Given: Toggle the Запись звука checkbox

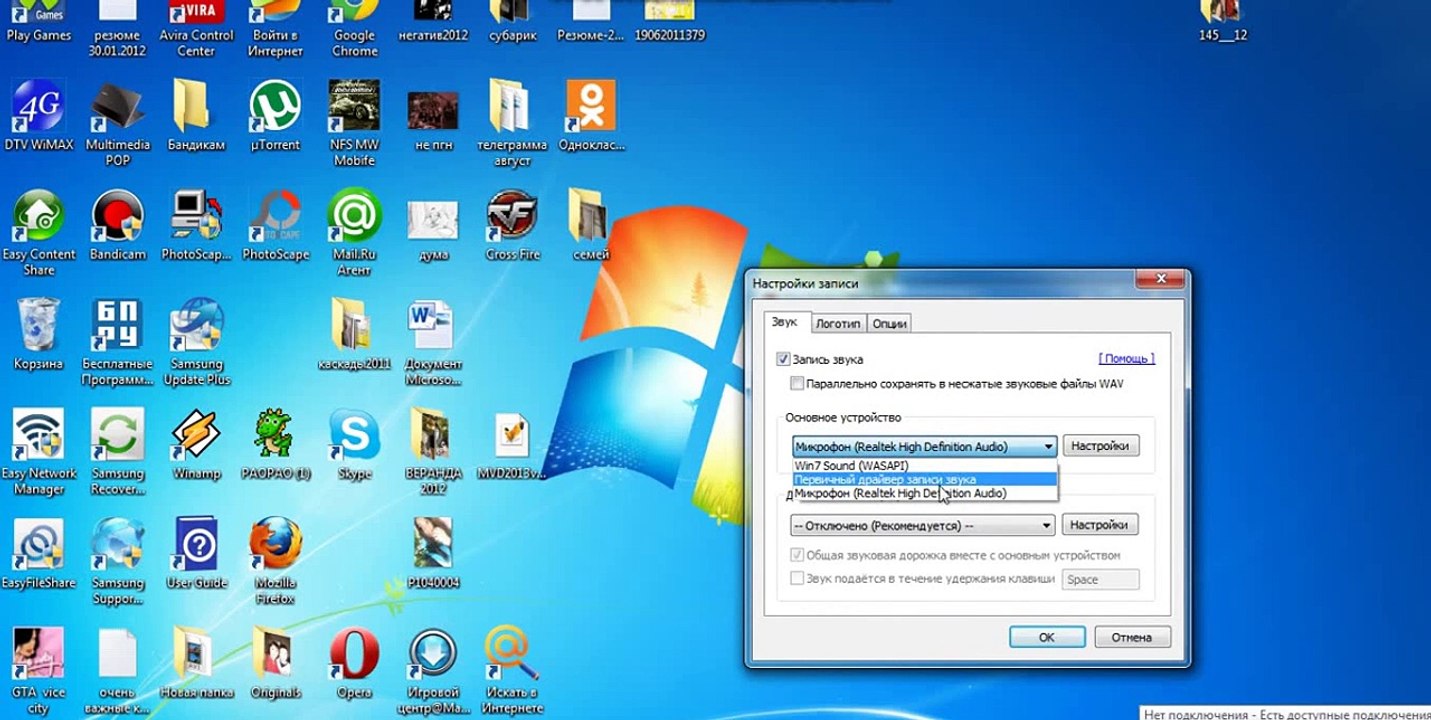Looking at the screenshot, I should click(783, 359).
